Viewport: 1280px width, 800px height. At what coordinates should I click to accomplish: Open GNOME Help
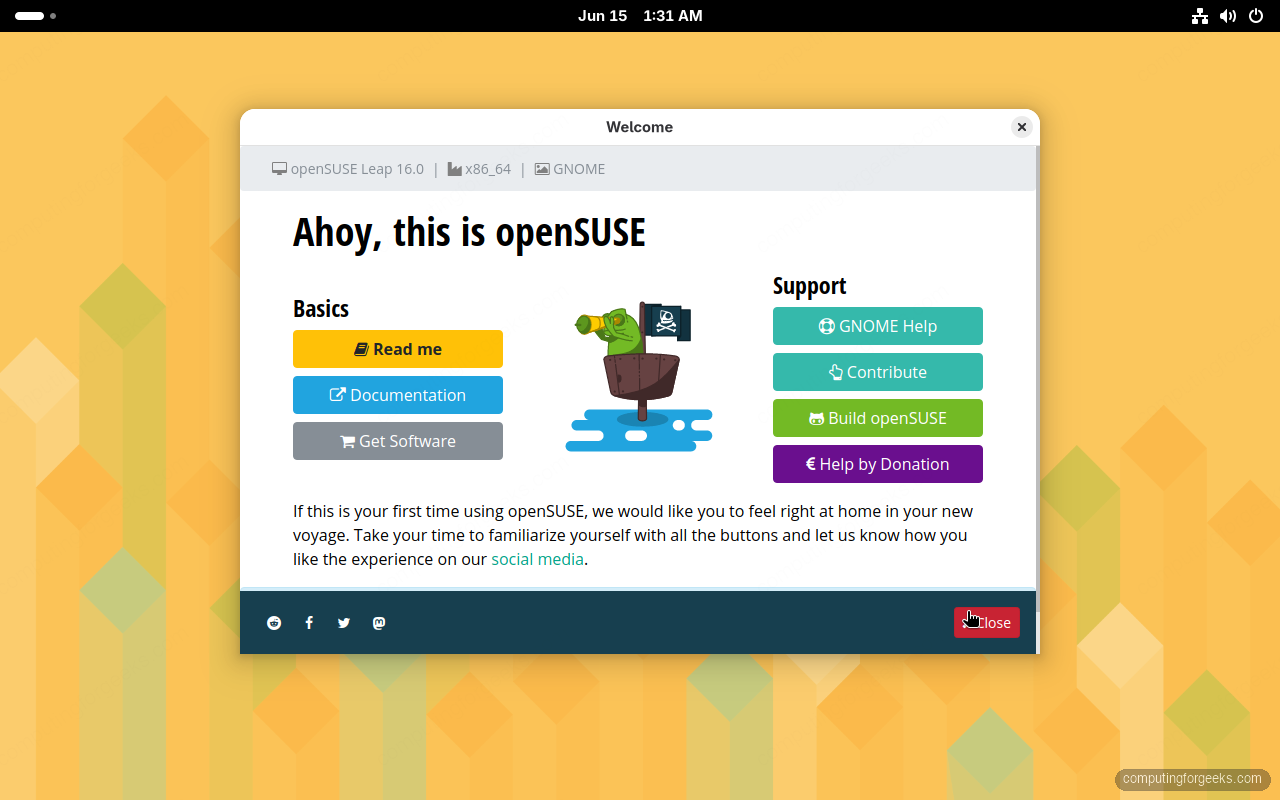(x=878, y=326)
